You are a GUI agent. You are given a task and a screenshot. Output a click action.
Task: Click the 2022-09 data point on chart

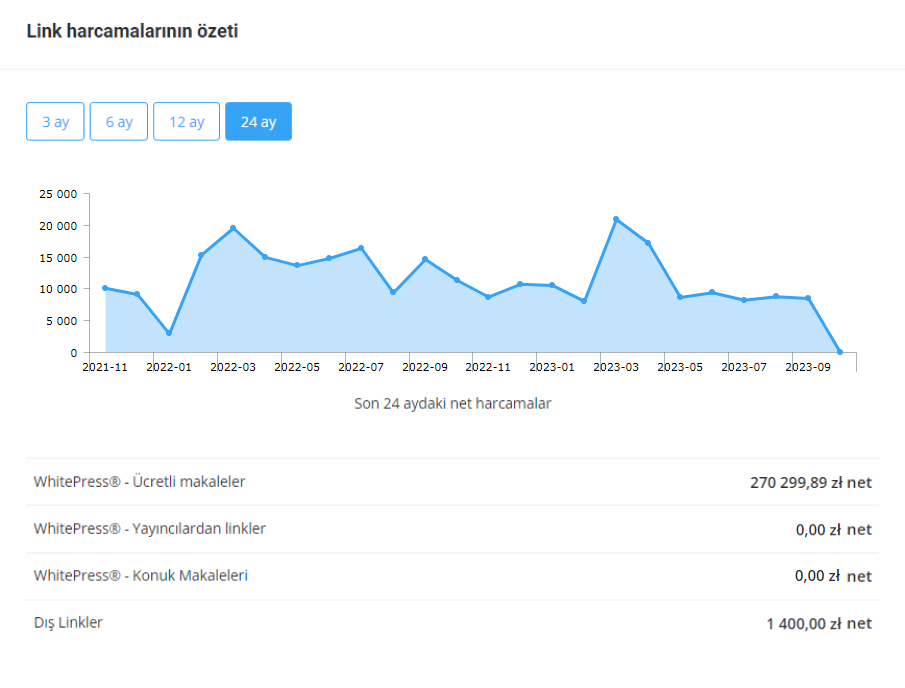coord(425,259)
